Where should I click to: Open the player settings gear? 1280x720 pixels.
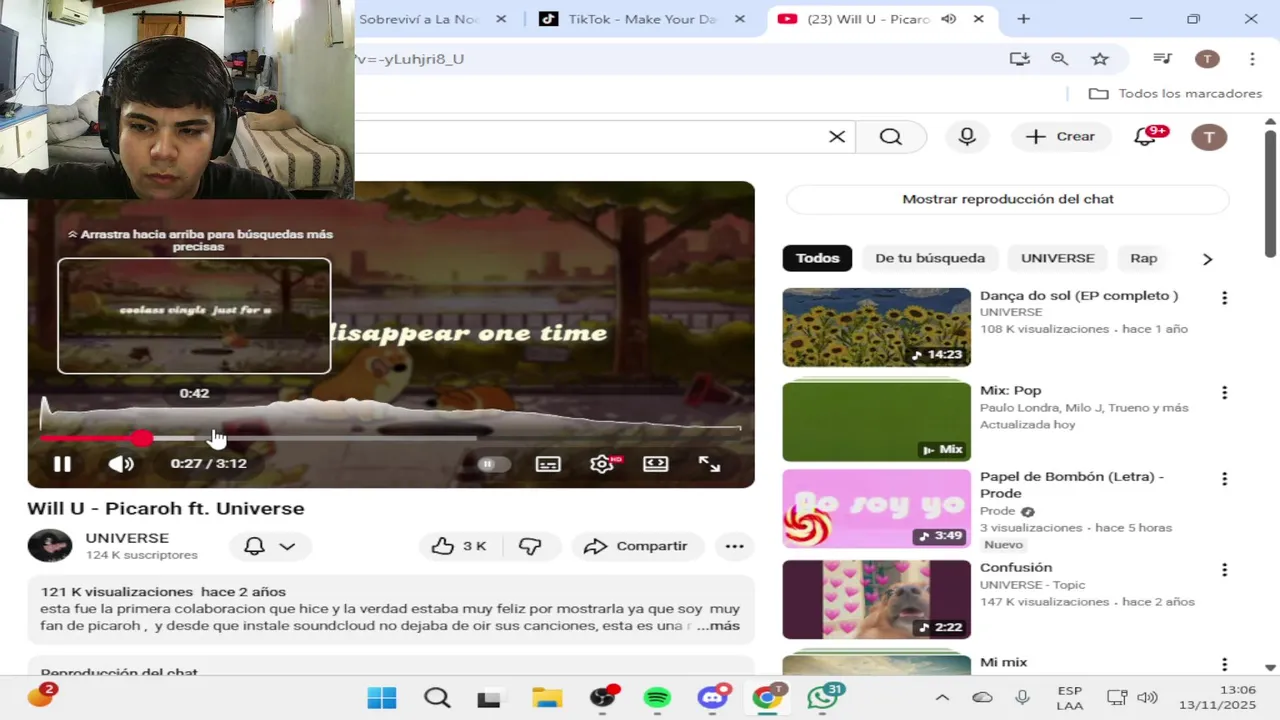pyautogui.click(x=602, y=464)
